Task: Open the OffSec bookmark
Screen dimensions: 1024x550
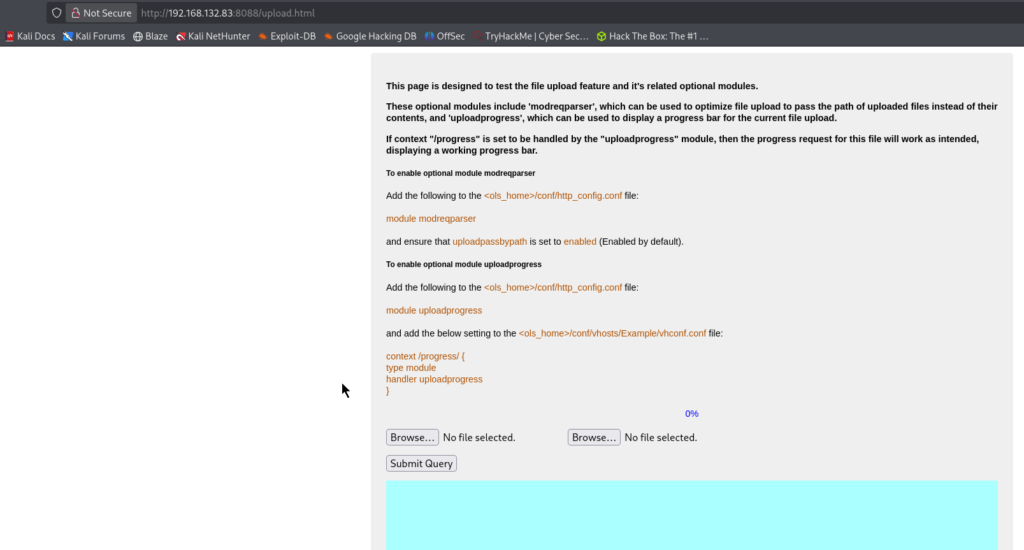Action: 444,36
